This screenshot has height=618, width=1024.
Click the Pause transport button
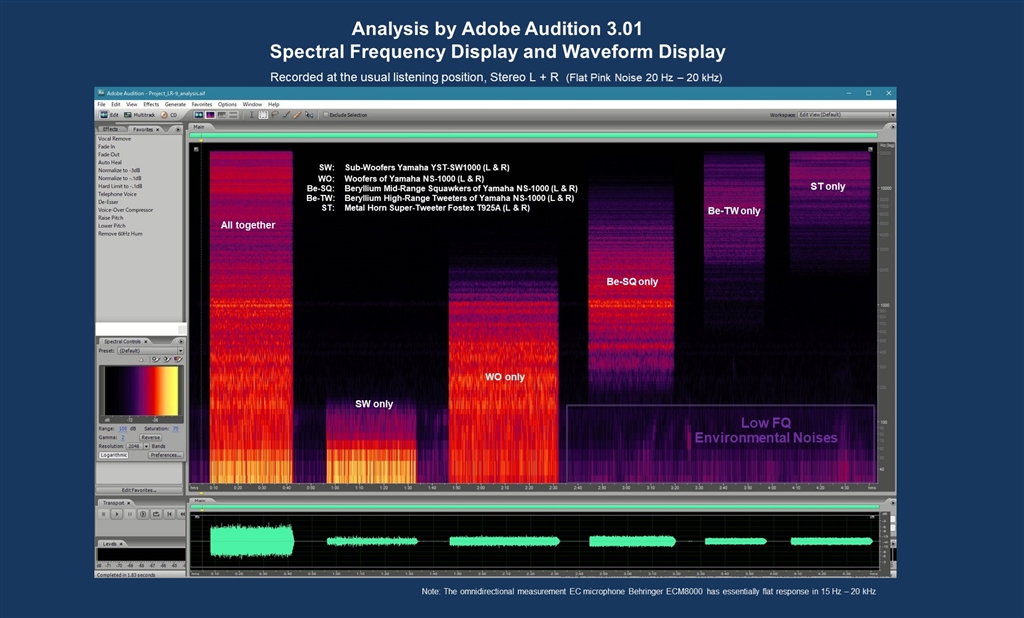pos(129,514)
